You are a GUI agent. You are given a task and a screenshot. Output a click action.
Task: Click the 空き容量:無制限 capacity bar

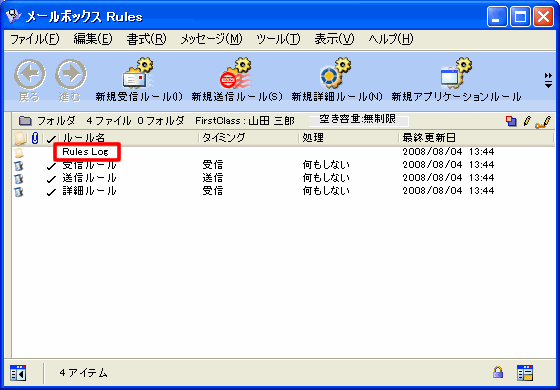pyautogui.click(x=358, y=120)
